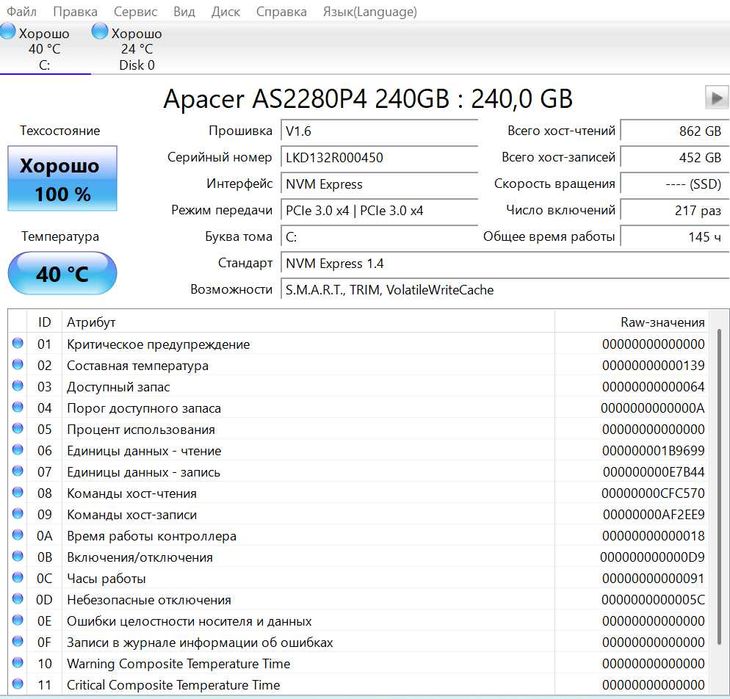
Task: Click the Стандарт field NVM Express 1.4
Action: (505, 264)
